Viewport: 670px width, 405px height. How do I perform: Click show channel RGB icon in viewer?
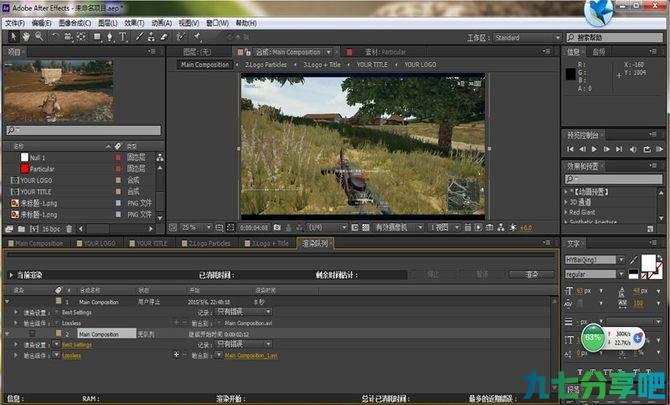300,228
